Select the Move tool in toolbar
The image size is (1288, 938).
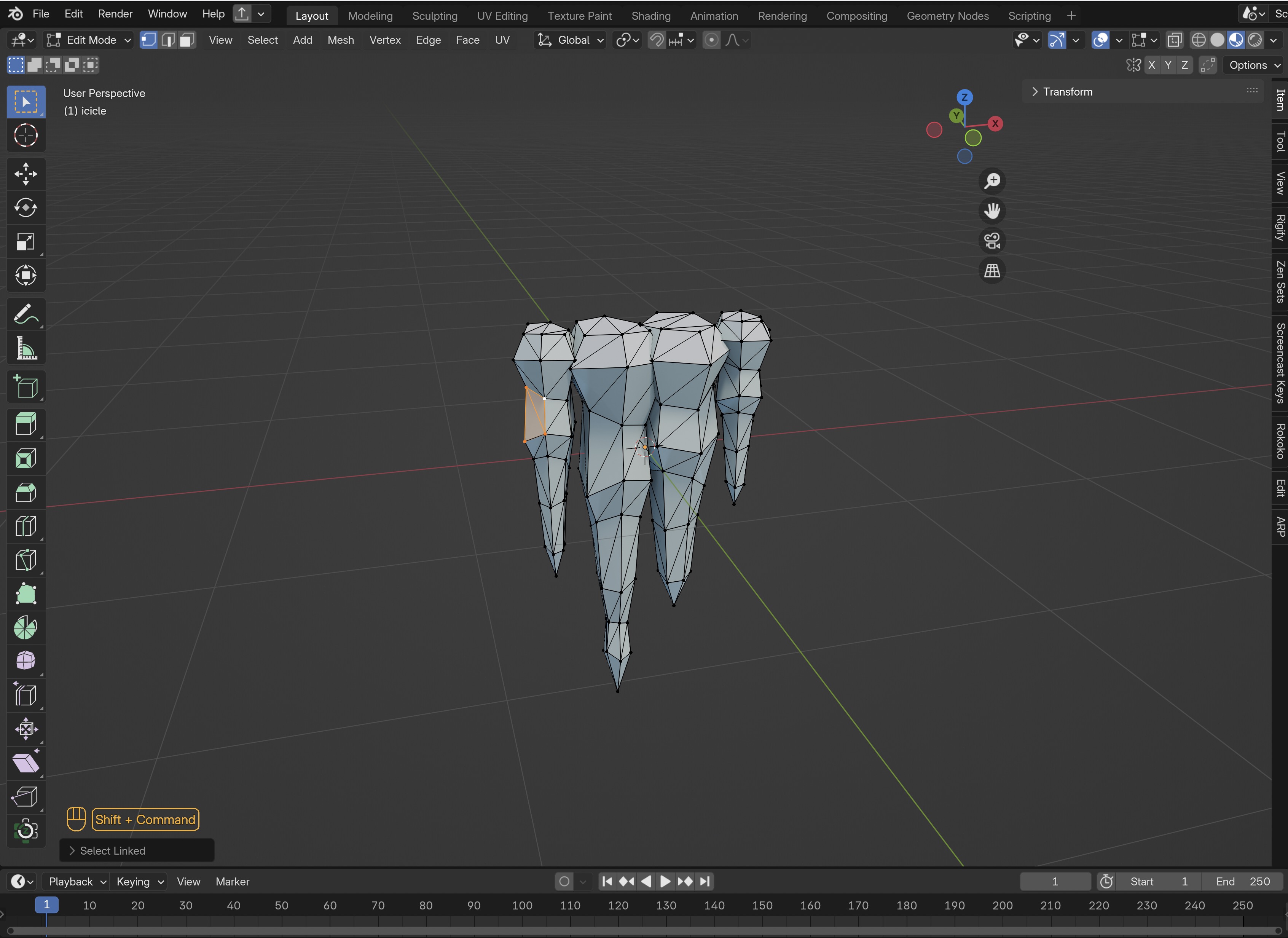(26, 174)
